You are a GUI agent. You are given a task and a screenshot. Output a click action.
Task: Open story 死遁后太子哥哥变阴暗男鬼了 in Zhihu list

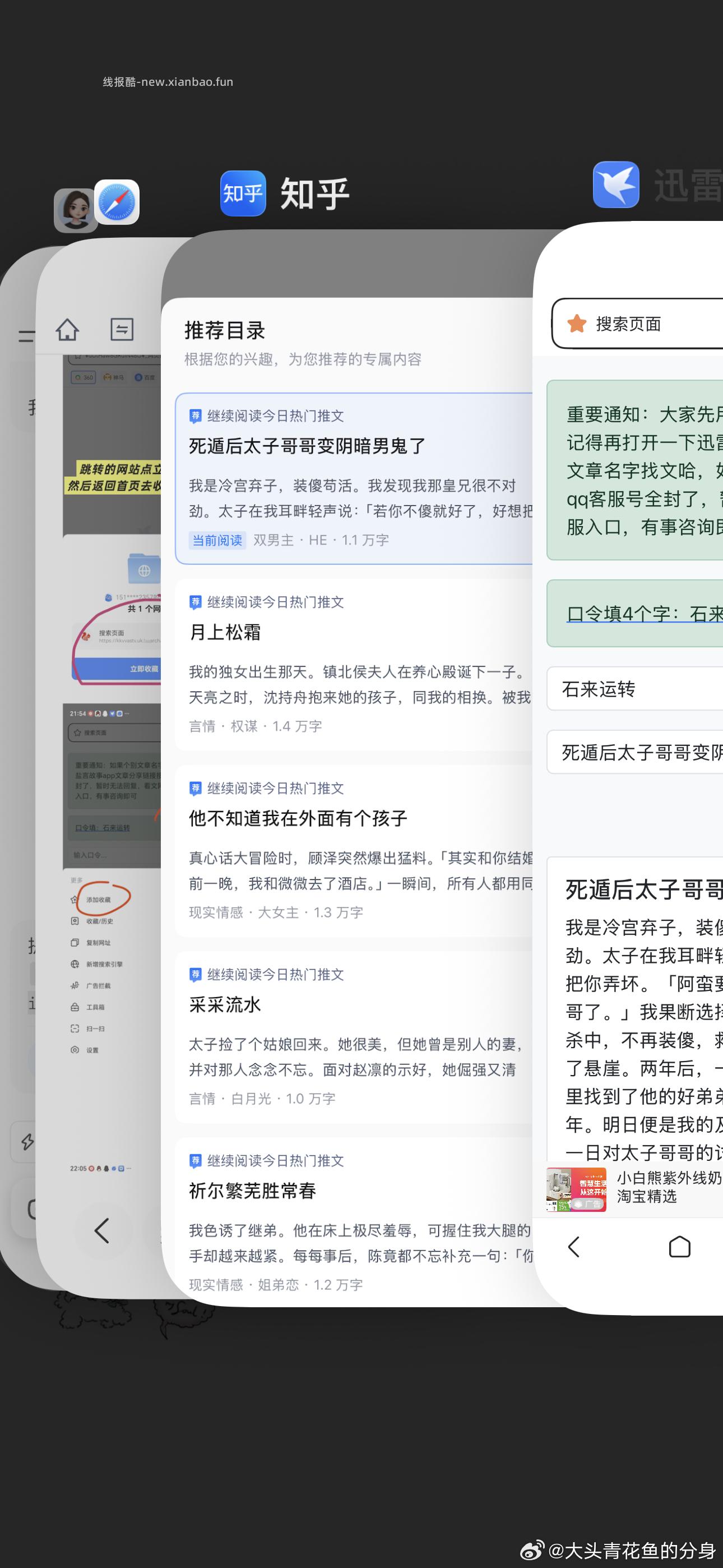354,478
